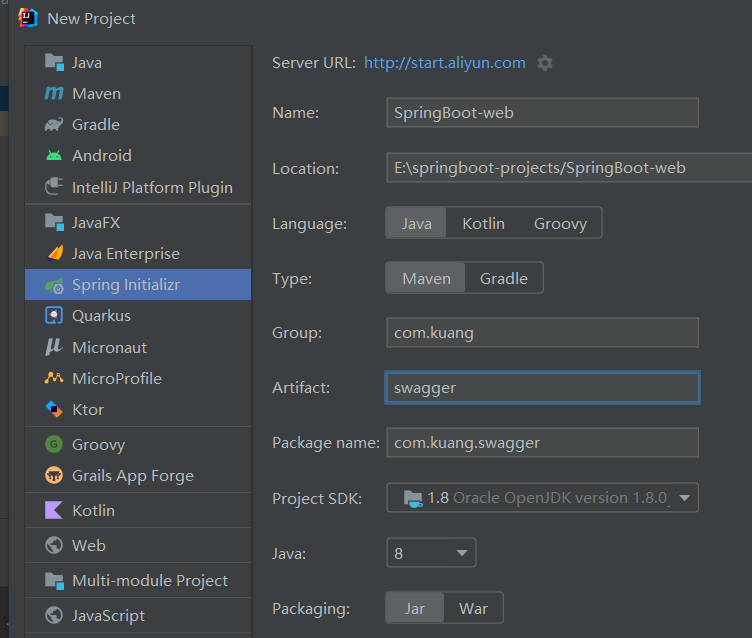Select IntelliJ Platform Plugin entry
Viewport: 752px width, 638px height.
pos(138,187)
